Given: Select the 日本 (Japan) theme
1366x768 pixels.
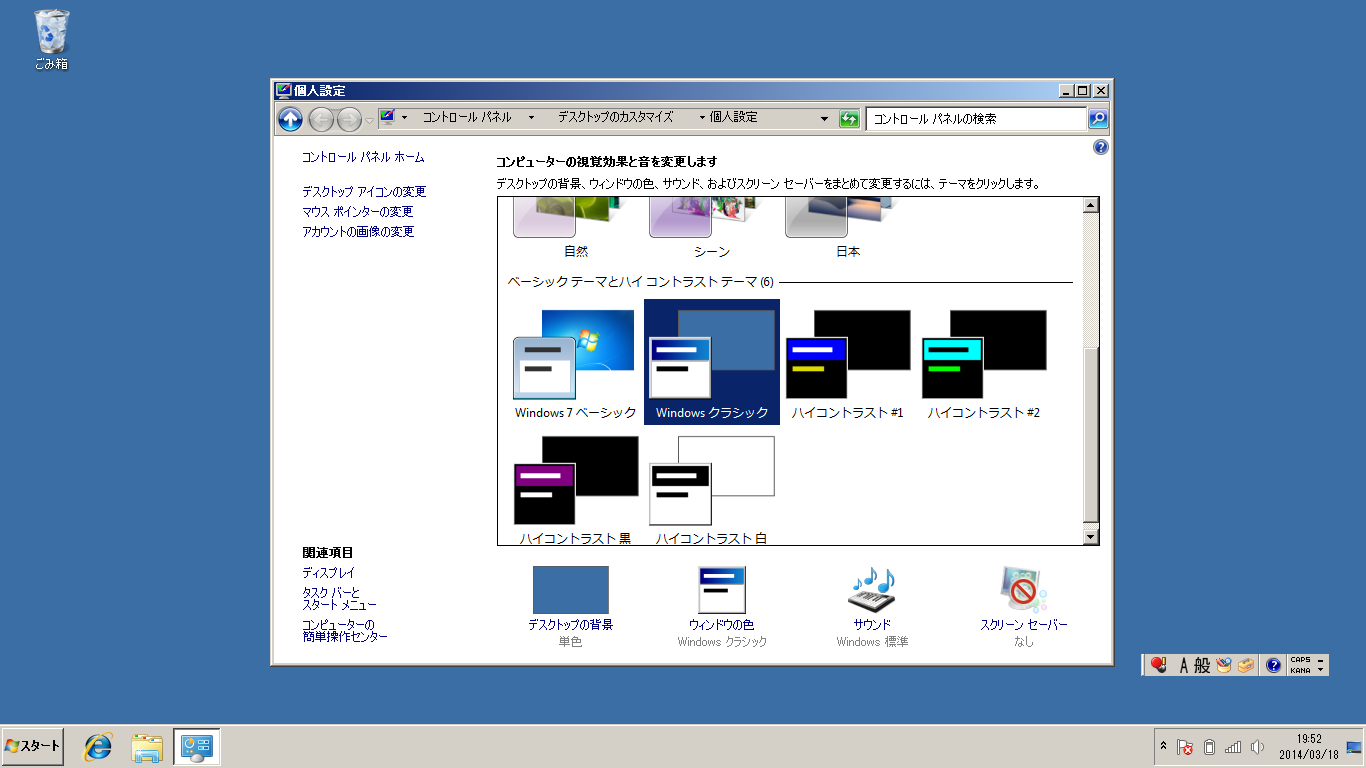Looking at the screenshot, I should click(x=847, y=230).
